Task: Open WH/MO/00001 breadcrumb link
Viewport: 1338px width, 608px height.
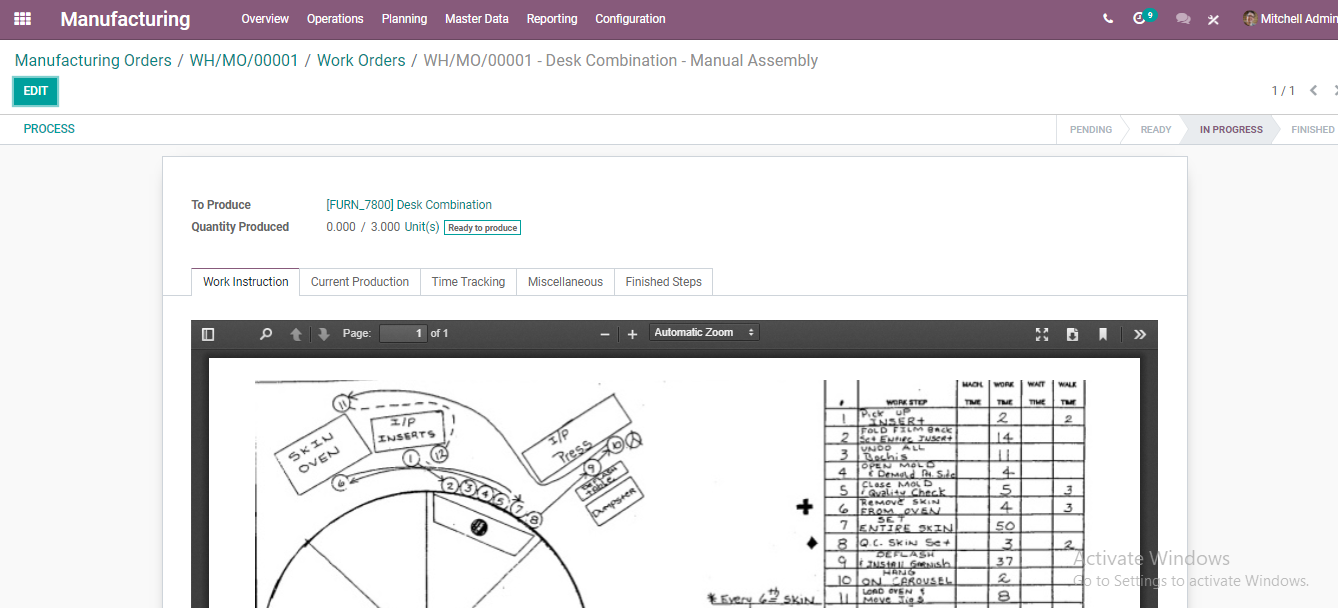Action: (x=244, y=61)
